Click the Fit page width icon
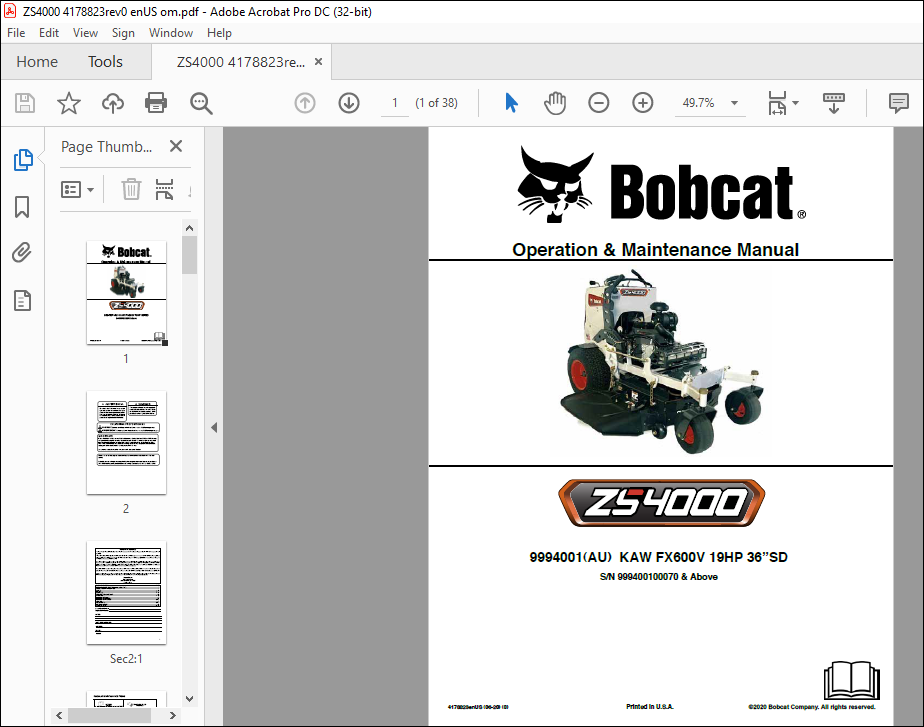 (777, 103)
